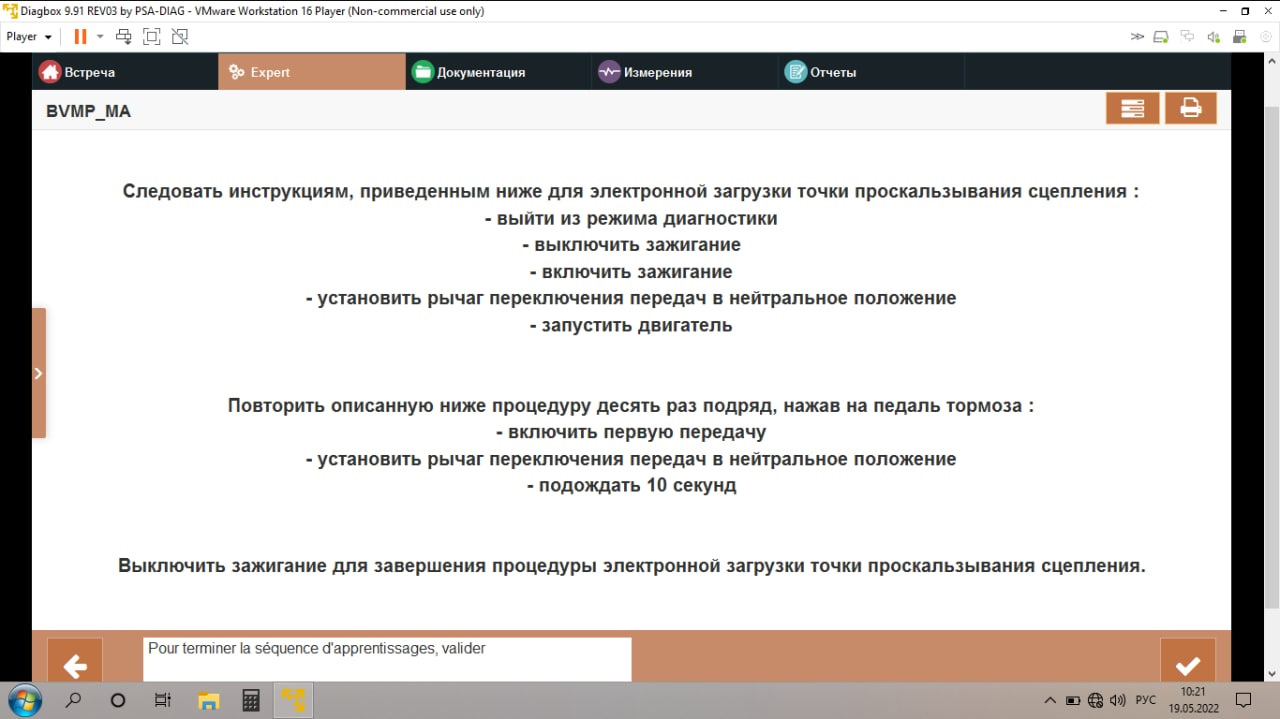Viewport: 1280px width, 719px height.
Task: Go back with the left arrow button
Action: pyautogui.click(x=75, y=662)
